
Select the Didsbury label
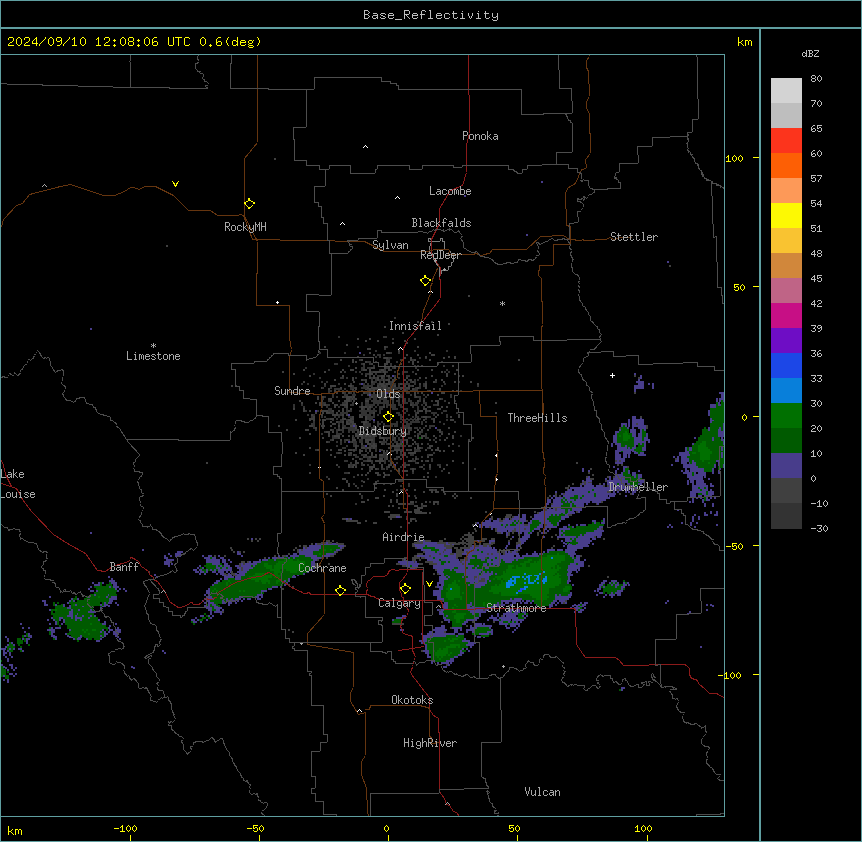click(383, 431)
